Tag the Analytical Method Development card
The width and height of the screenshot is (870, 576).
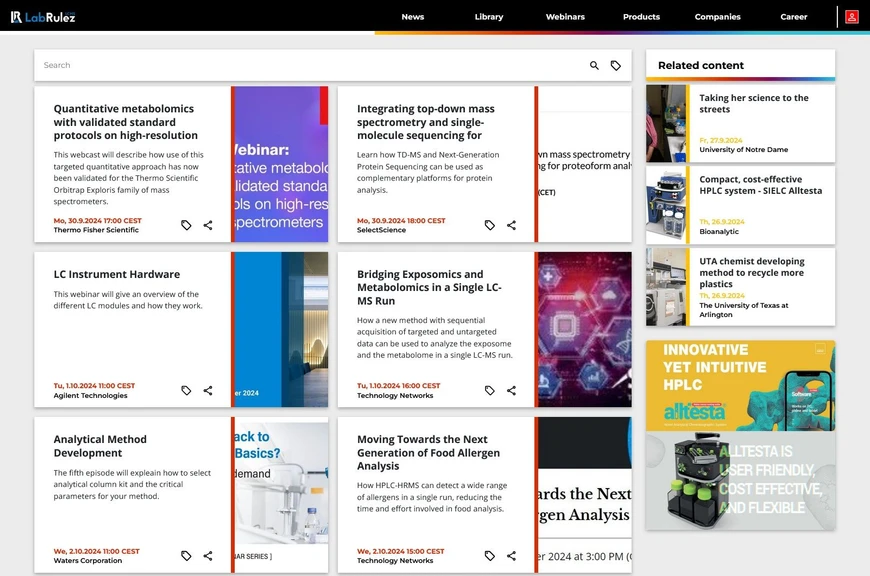186,555
